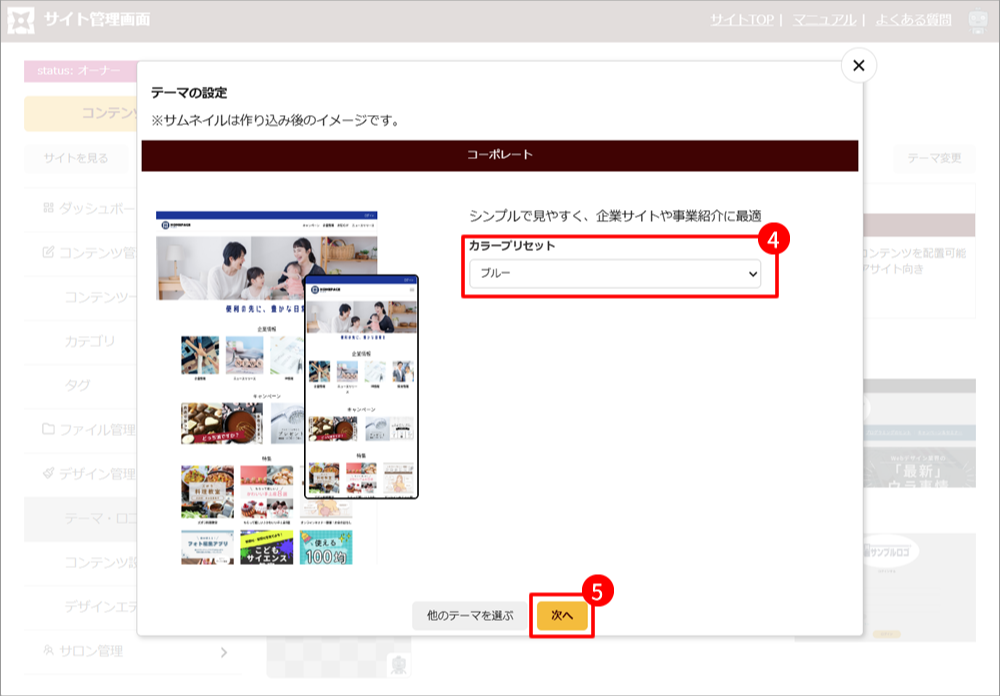1000x697 pixels.
Task: Open the user avatar icon in header
Action: click(x=978, y=21)
